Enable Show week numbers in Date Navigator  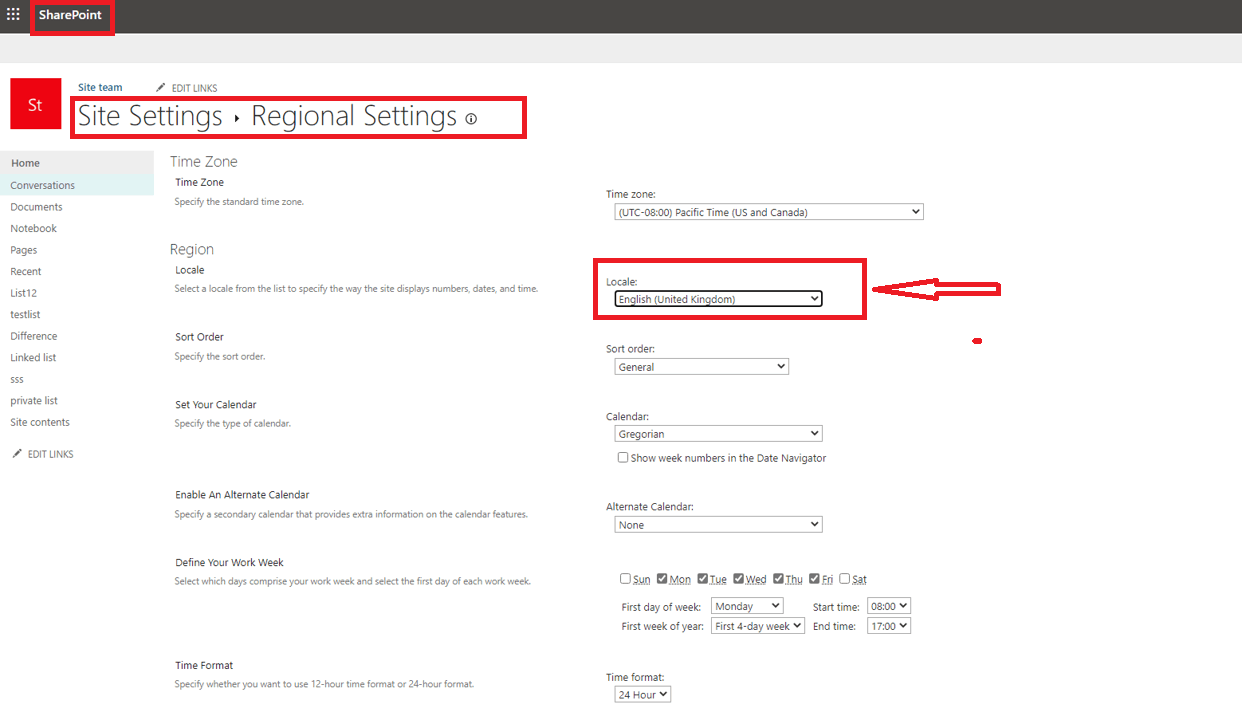pos(623,457)
